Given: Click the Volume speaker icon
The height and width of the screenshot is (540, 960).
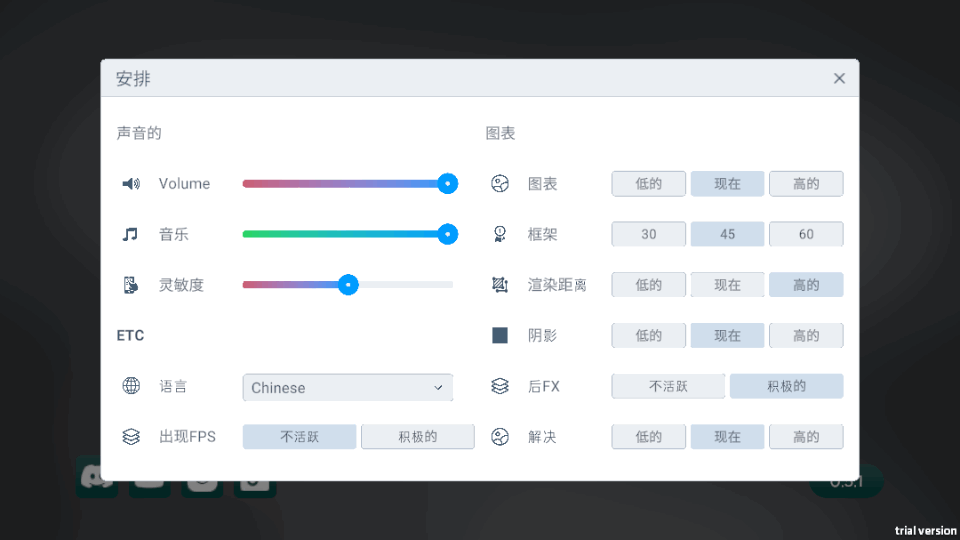Looking at the screenshot, I should (131, 184).
